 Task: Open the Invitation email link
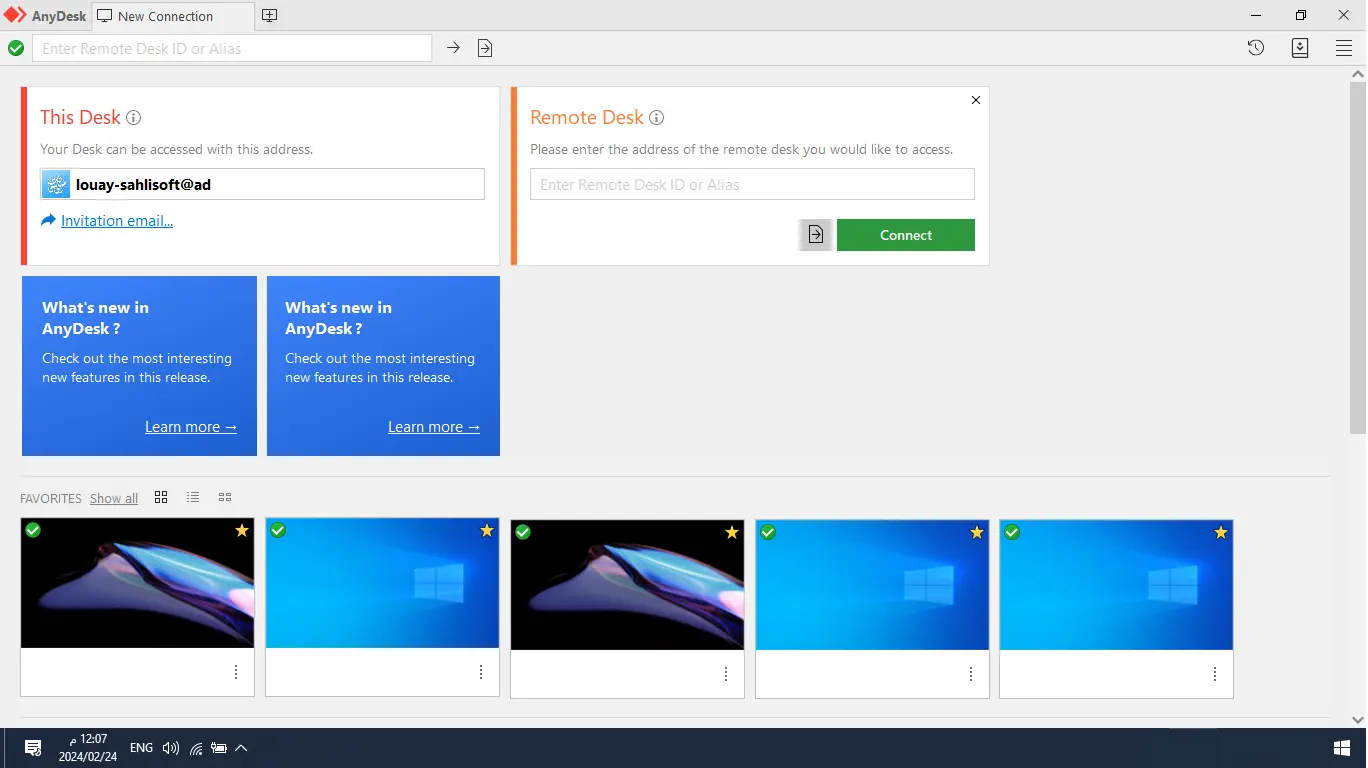tap(117, 221)
